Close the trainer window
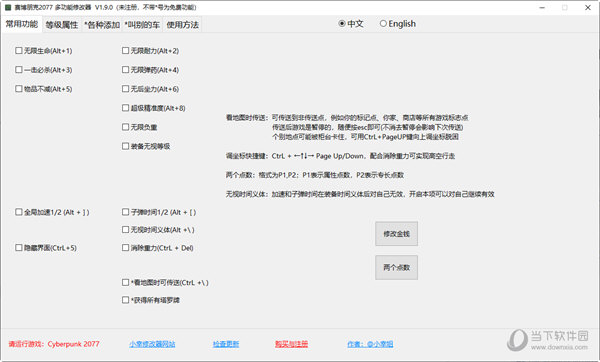Viewport: 600px width, 362px height. (x=588, y=8)
